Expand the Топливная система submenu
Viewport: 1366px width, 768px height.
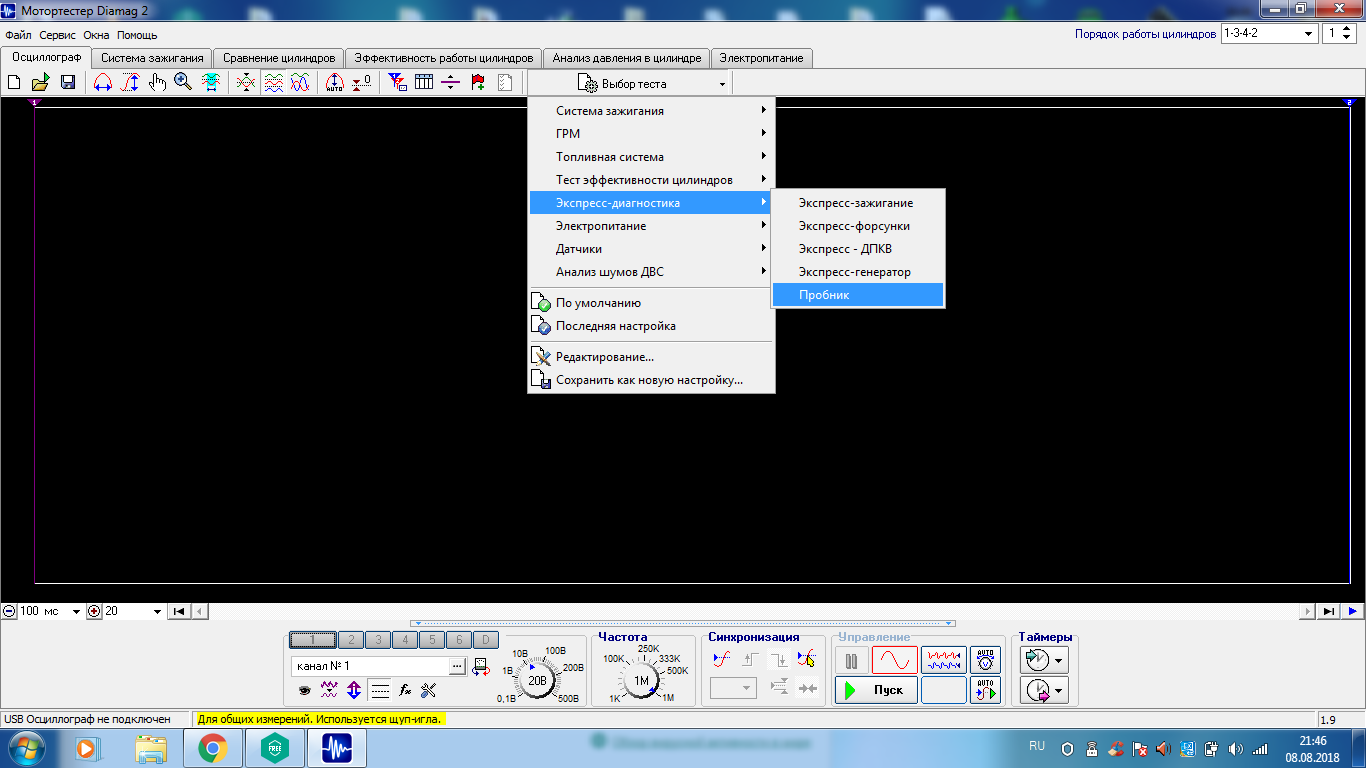(x=651, y=157)
